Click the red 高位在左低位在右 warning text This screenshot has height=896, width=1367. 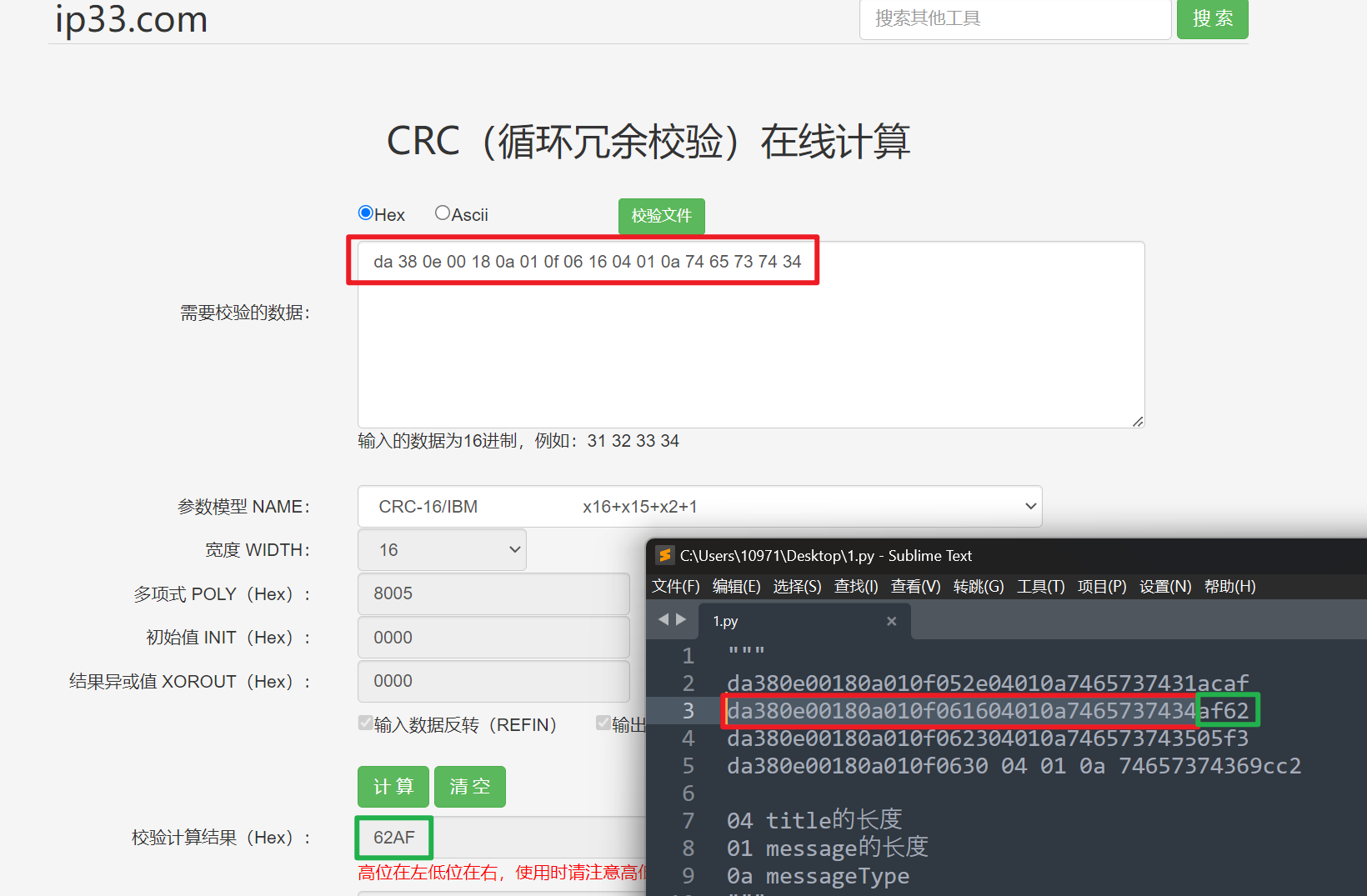point(501,873)
